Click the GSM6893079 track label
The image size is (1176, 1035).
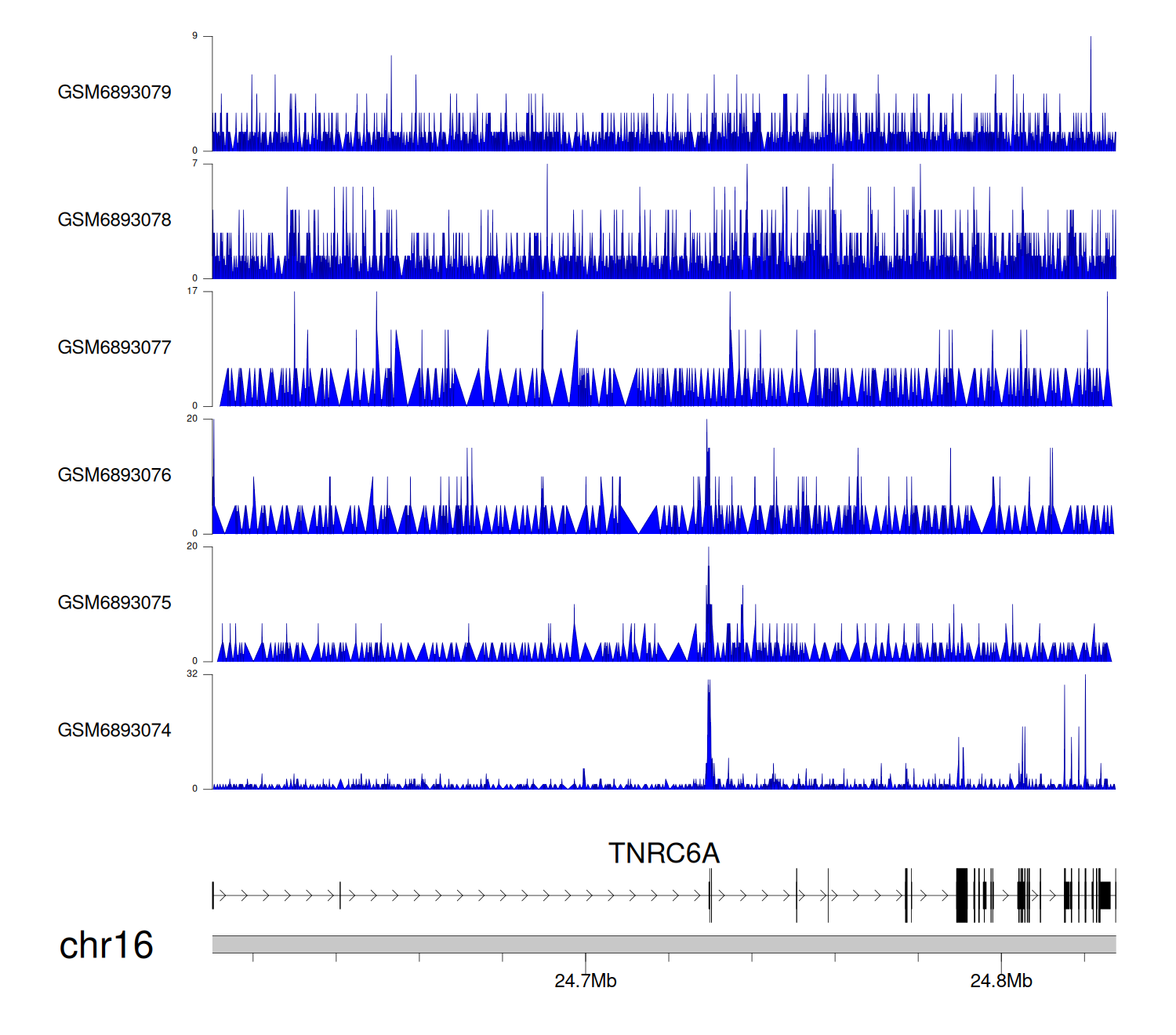coord(114,93)
